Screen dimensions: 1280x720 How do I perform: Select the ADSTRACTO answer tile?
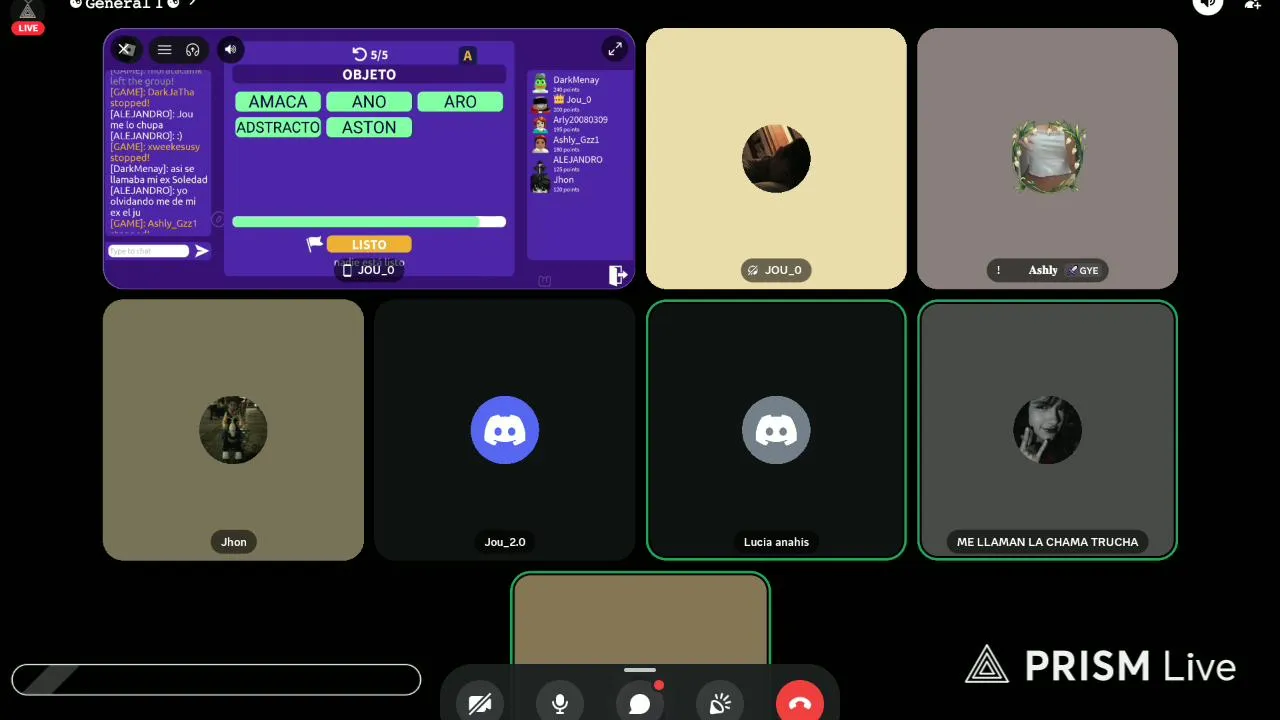point(278,127)
